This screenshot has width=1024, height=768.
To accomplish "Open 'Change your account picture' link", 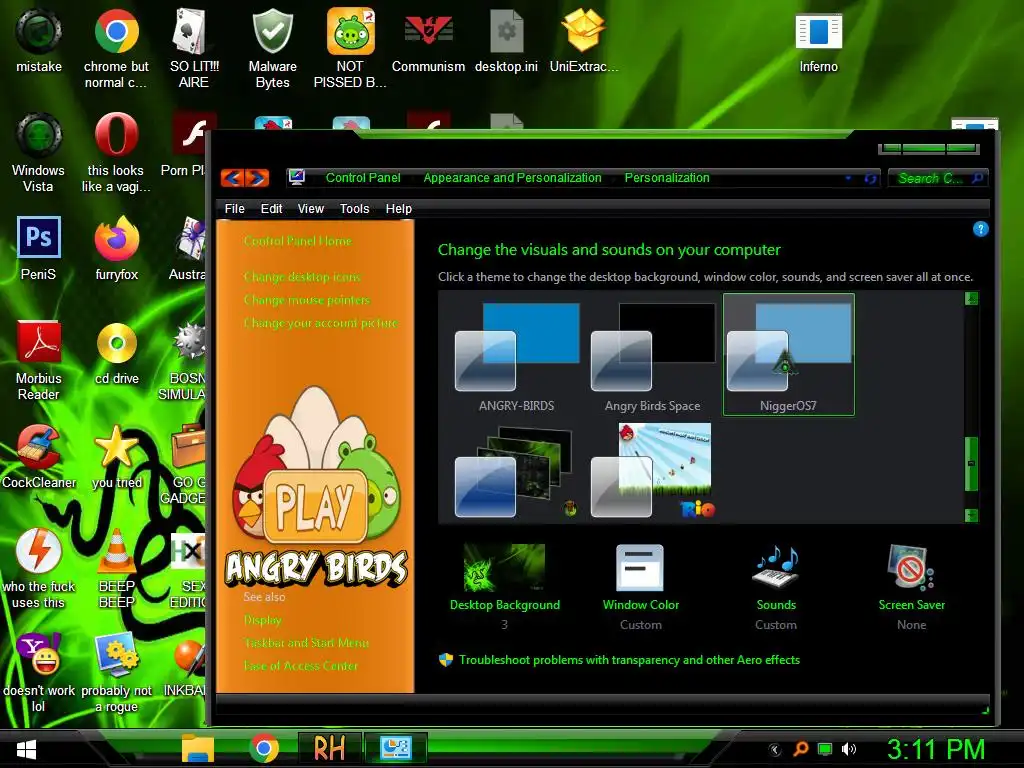I will [321, 323].
